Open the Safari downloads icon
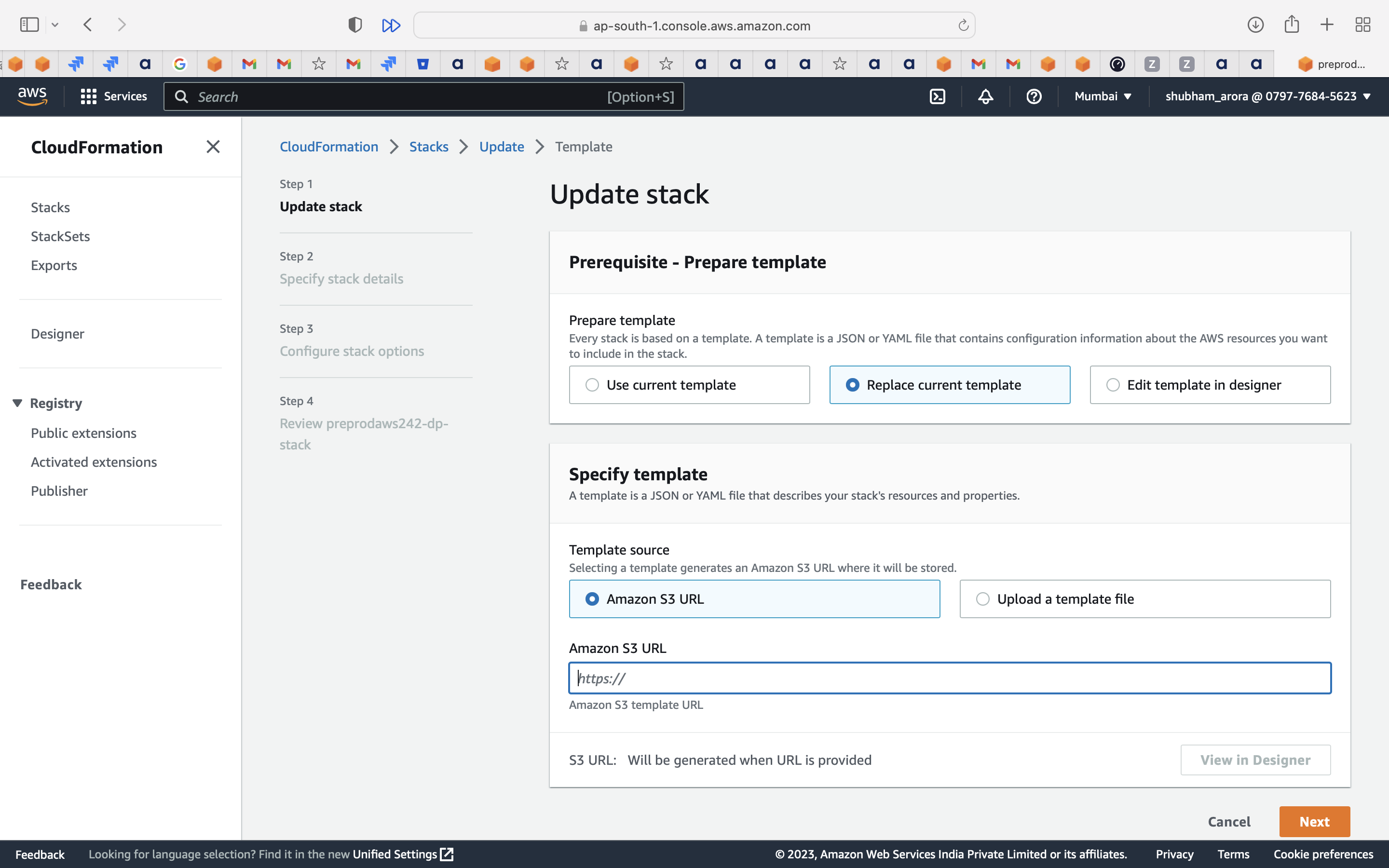Viewport: 1389px width, 868px height. coord(1255,25)
